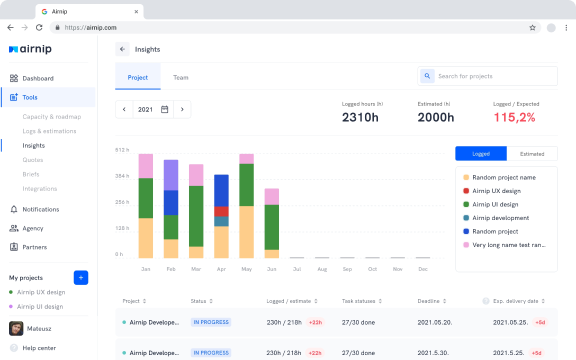Screen dimensions: 576x360
Task: Click the Agency people icon
Action: pos(14,228)
